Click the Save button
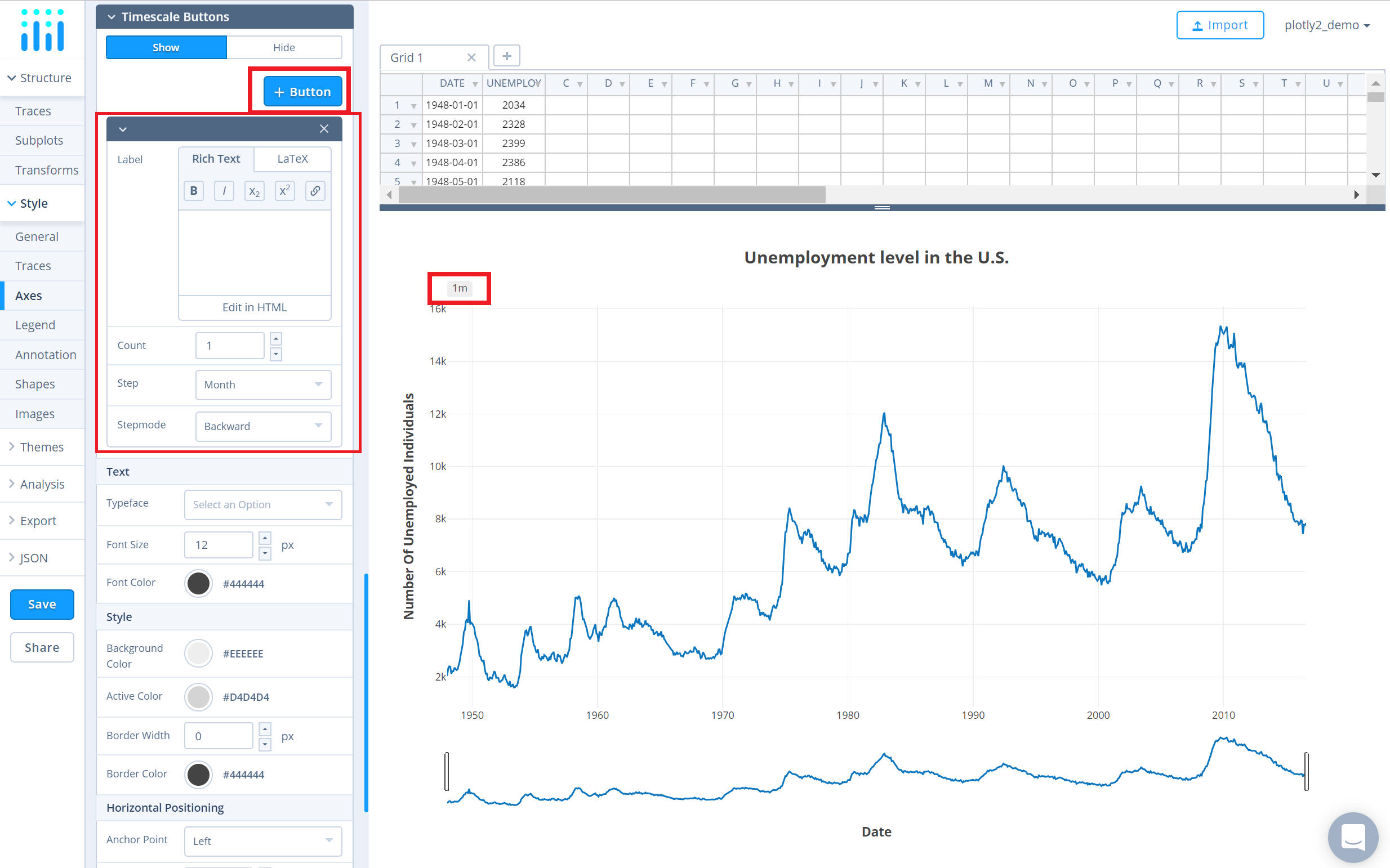 (x=42, y=604)
